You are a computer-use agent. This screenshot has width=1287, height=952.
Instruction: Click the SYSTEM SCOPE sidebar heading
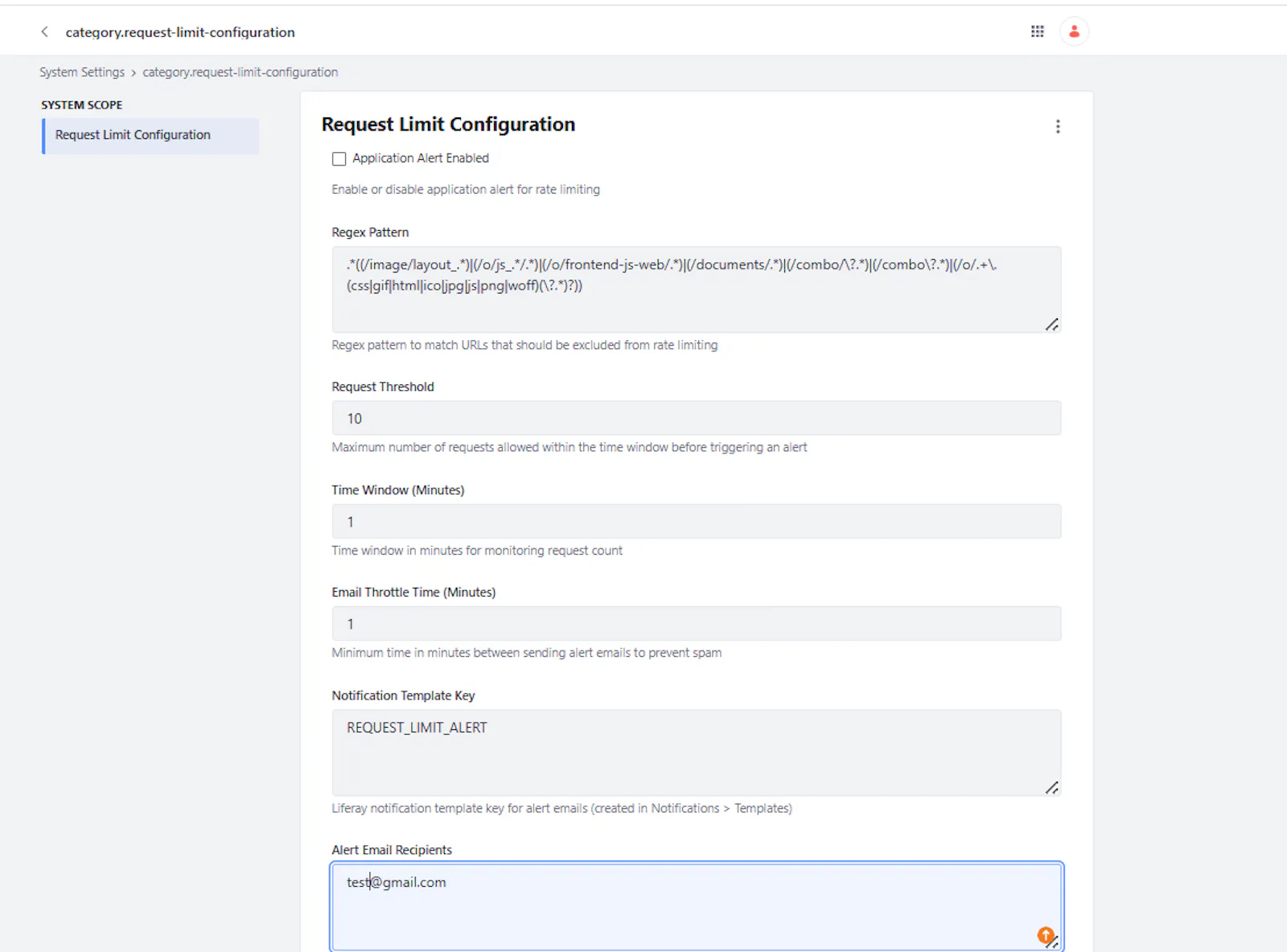(x=82, y=105)
